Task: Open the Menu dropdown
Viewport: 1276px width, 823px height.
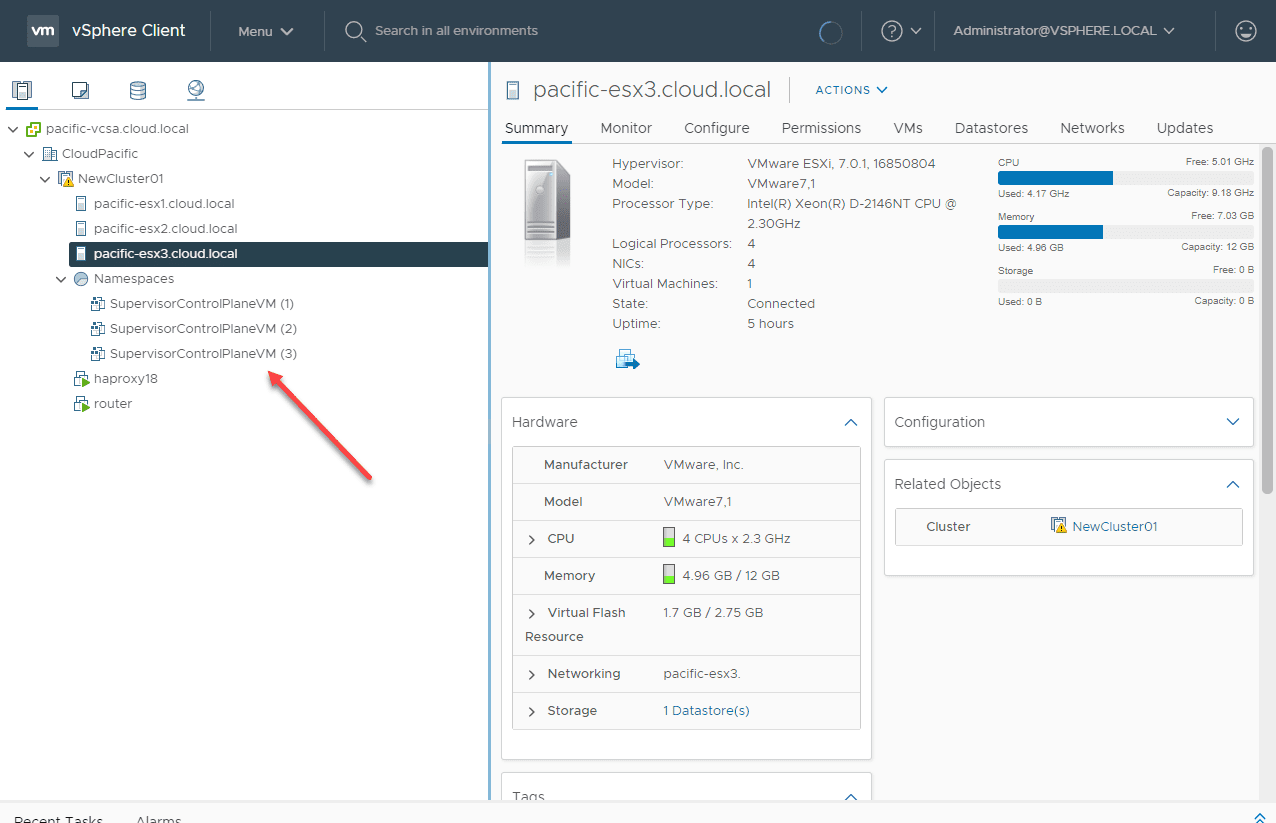Action: (266, 31)
